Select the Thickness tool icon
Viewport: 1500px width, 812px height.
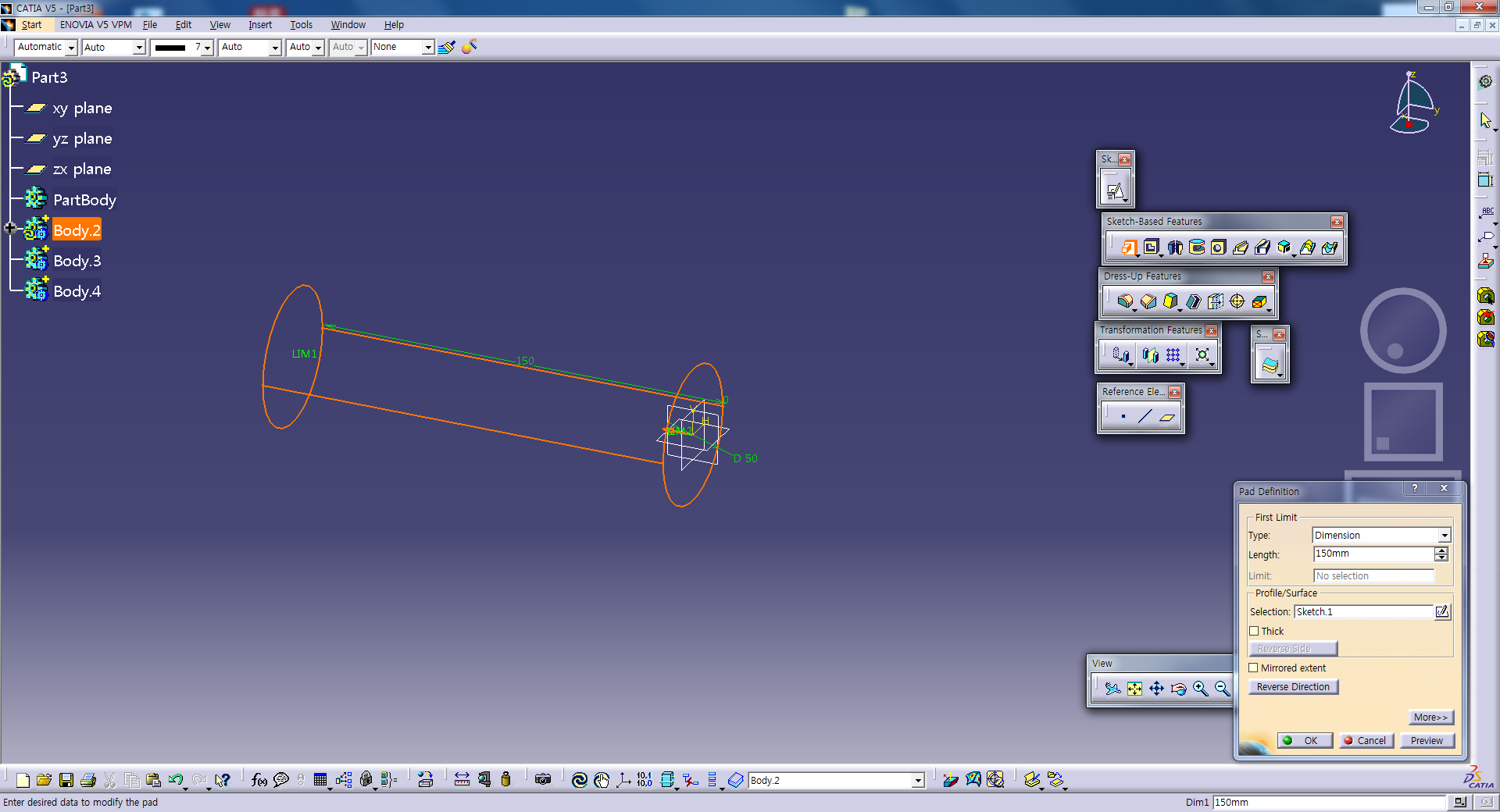[x=1216, y=301]
